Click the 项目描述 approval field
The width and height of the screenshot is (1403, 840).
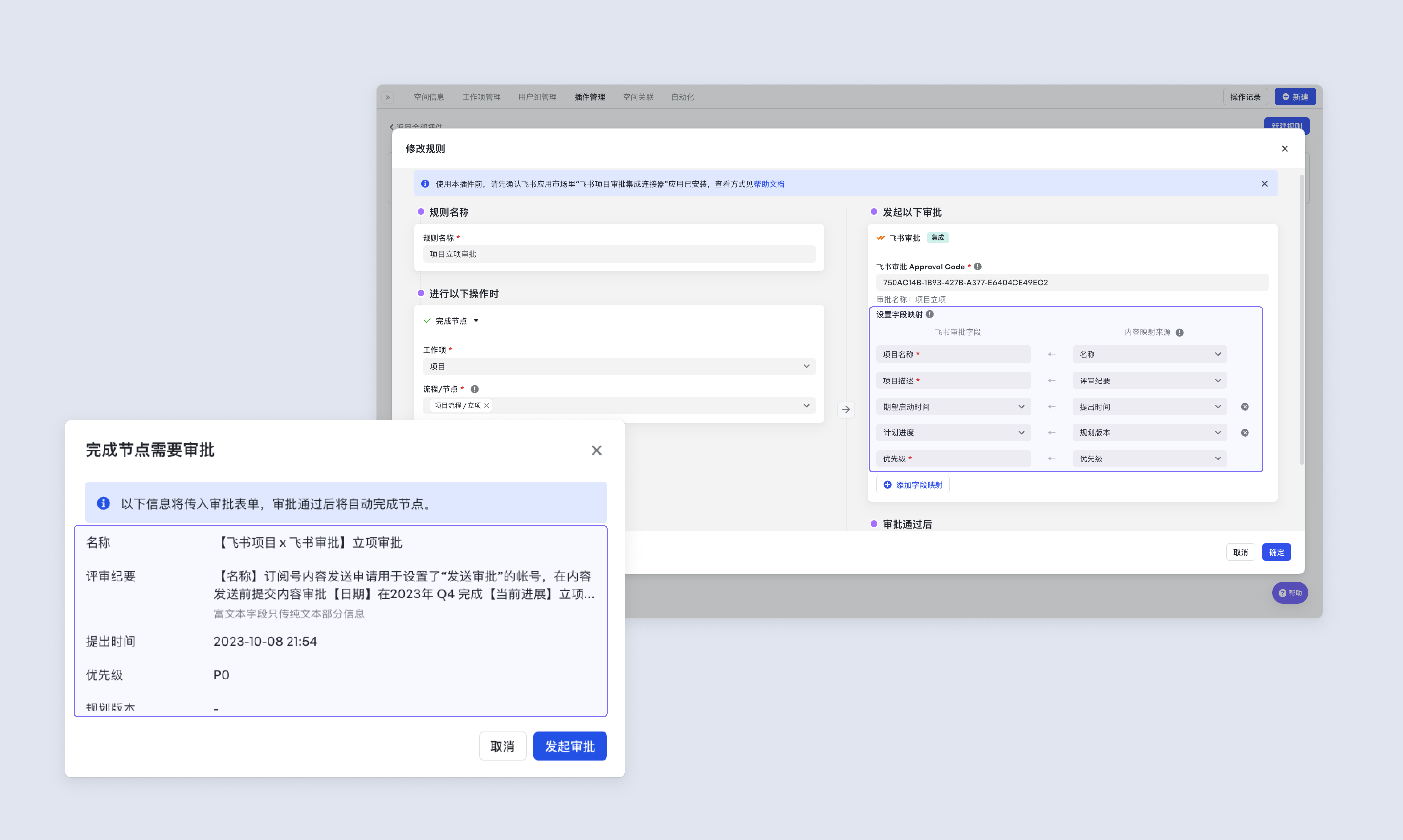point(954,380)
